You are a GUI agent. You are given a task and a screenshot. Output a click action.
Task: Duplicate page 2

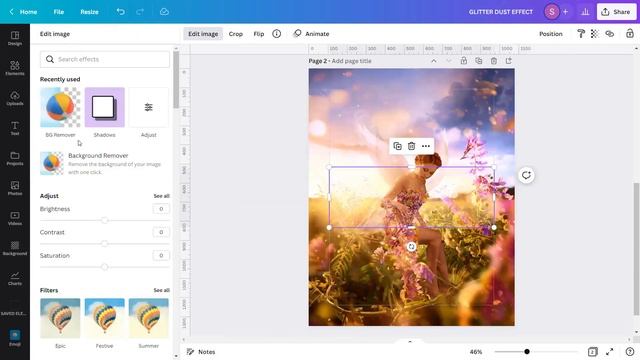tap(478, 61)
